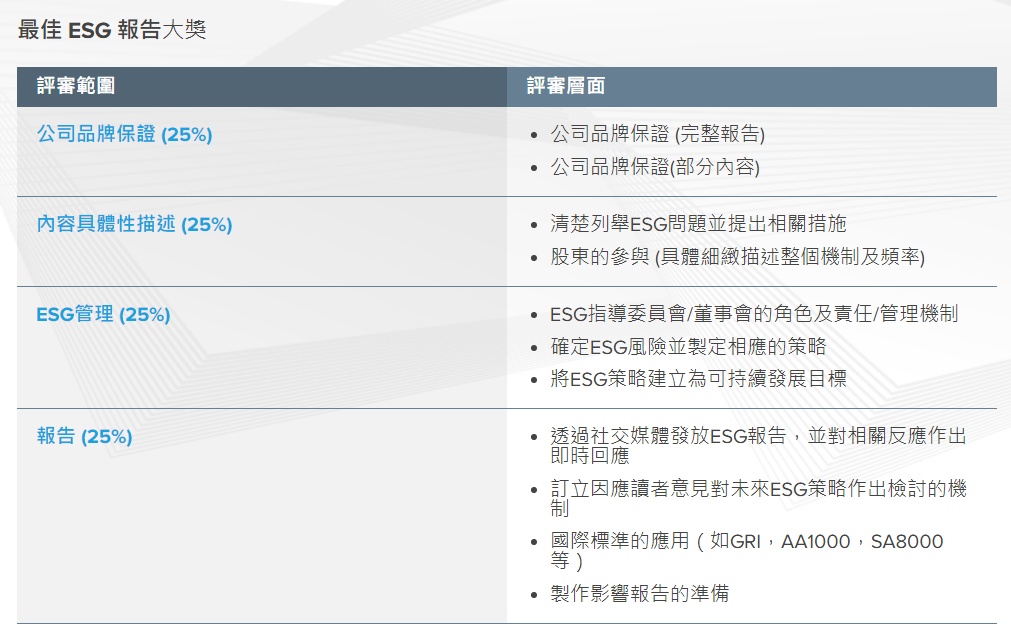The image size is (1011, 635).
Task: Select the 公司品牌保證 (25%) row title
Action: (124, 134)
